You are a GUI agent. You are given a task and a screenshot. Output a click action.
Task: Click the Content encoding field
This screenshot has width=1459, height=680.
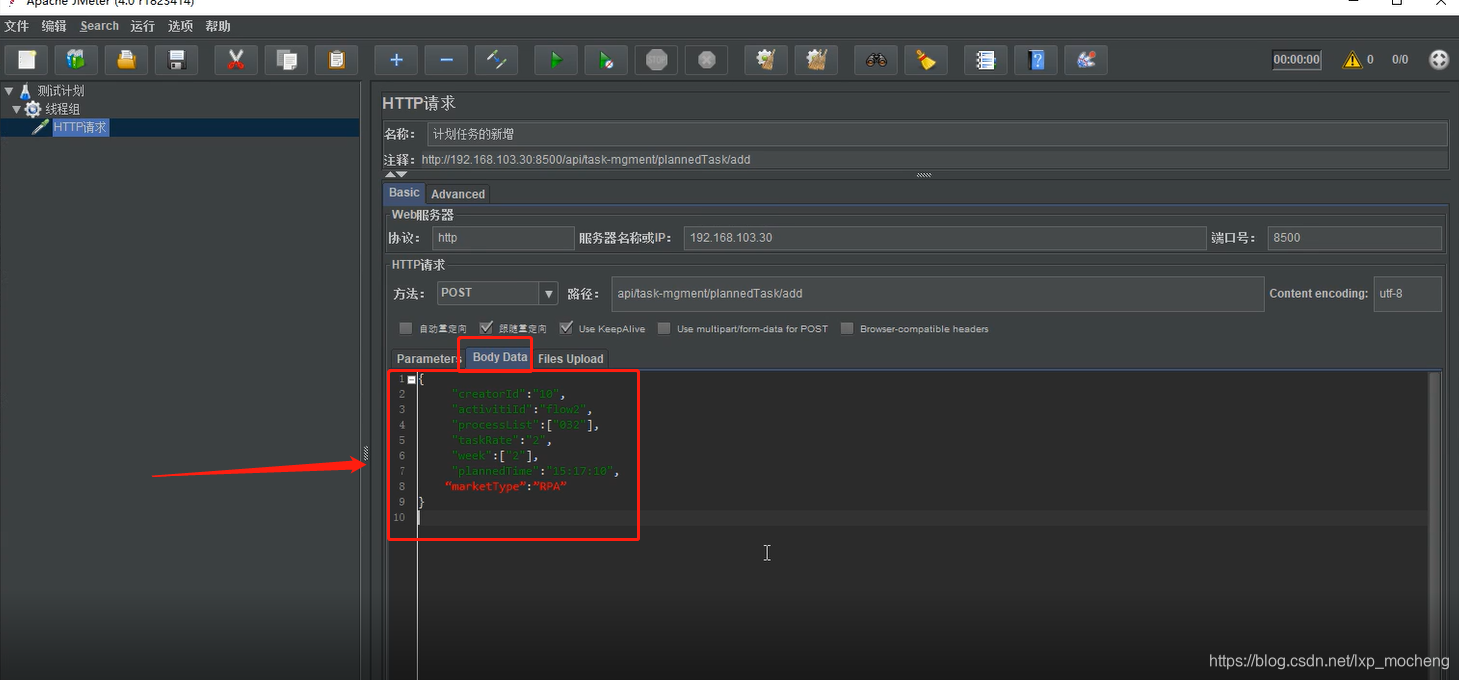click(1407, 294)
